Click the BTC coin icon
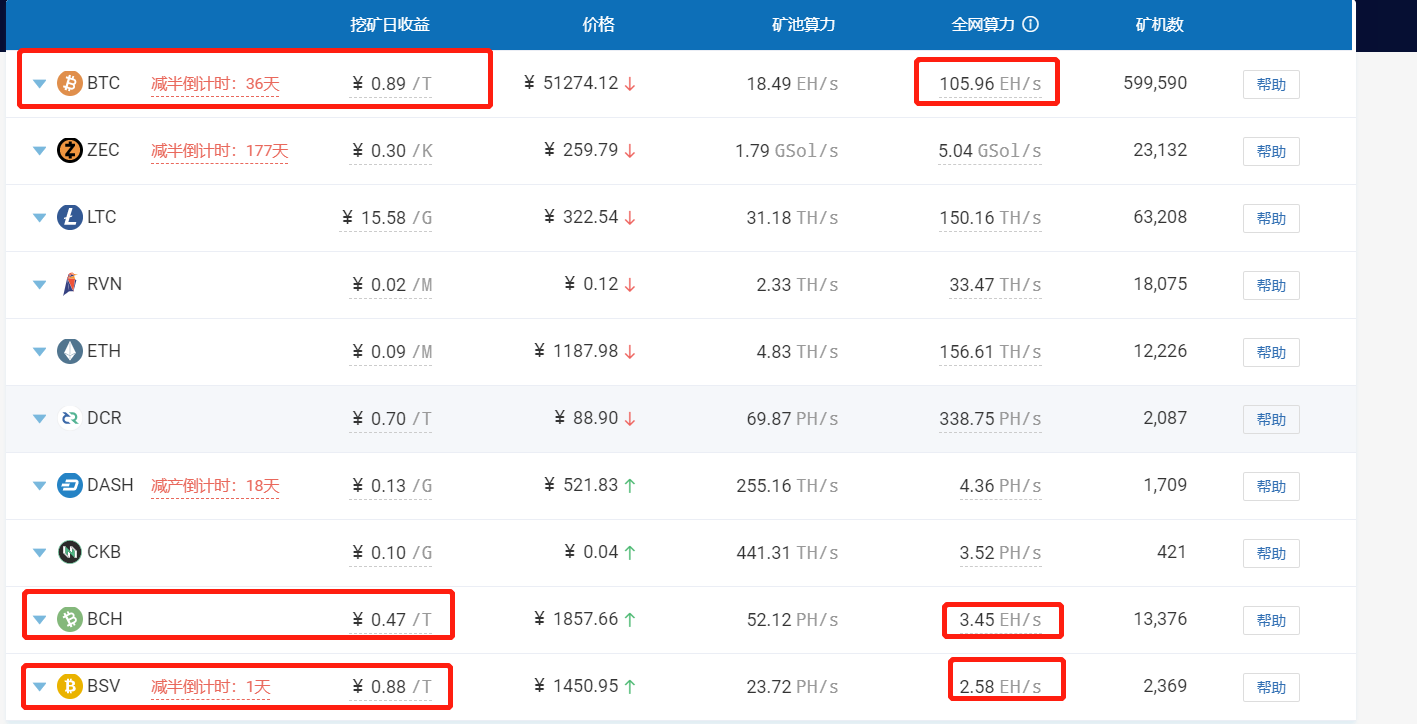Image resolution: width=1417 pixels, height=724 pixels. [69, 83]
